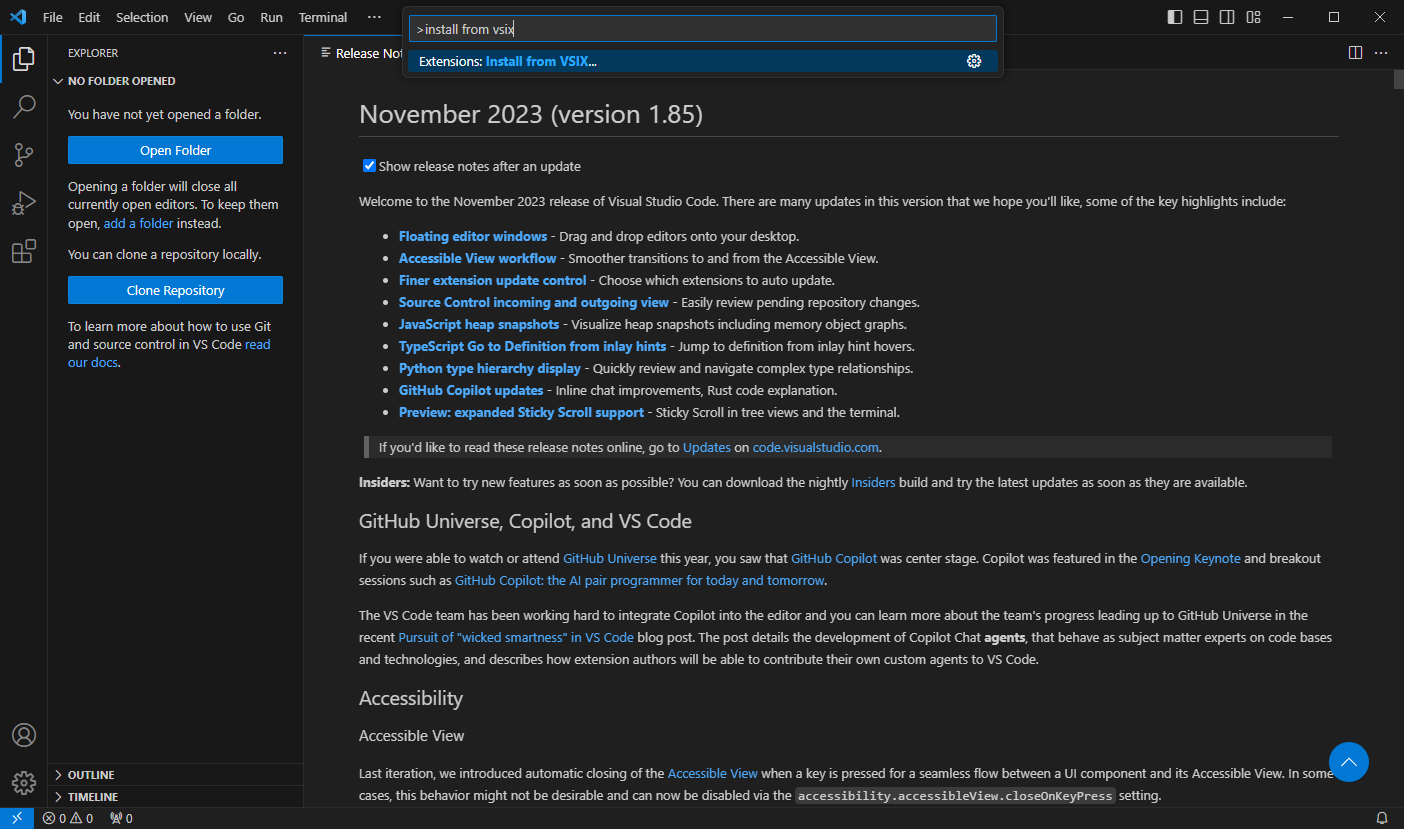Screen dimensions: 1404x829
Task: Split the editor to the right
Action: point(1355,53)
